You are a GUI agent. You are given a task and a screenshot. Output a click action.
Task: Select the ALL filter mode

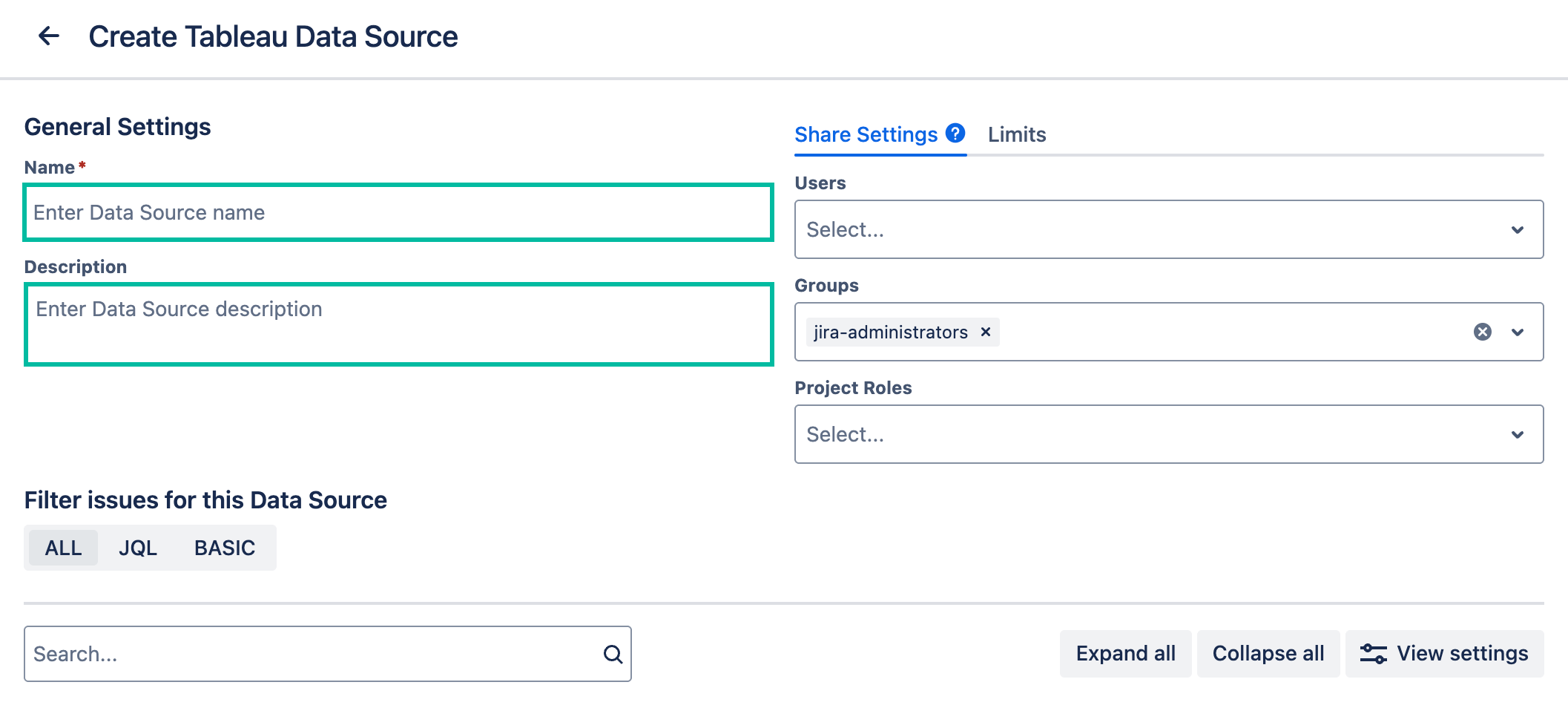point(63,548)
